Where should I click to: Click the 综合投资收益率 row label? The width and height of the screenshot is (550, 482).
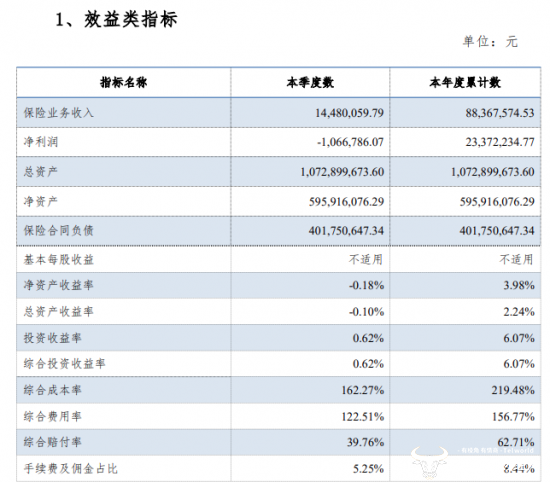click(x=65, y=363)
